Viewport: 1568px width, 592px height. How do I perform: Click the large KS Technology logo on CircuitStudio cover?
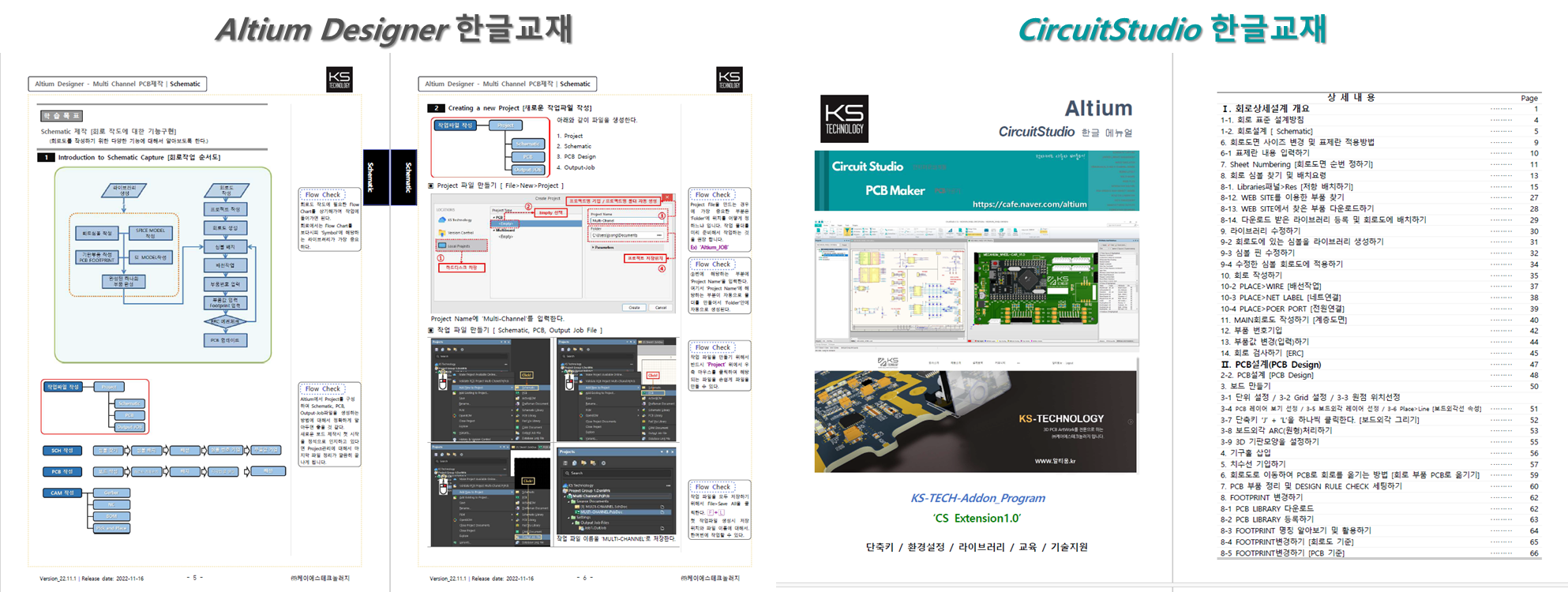844,119
